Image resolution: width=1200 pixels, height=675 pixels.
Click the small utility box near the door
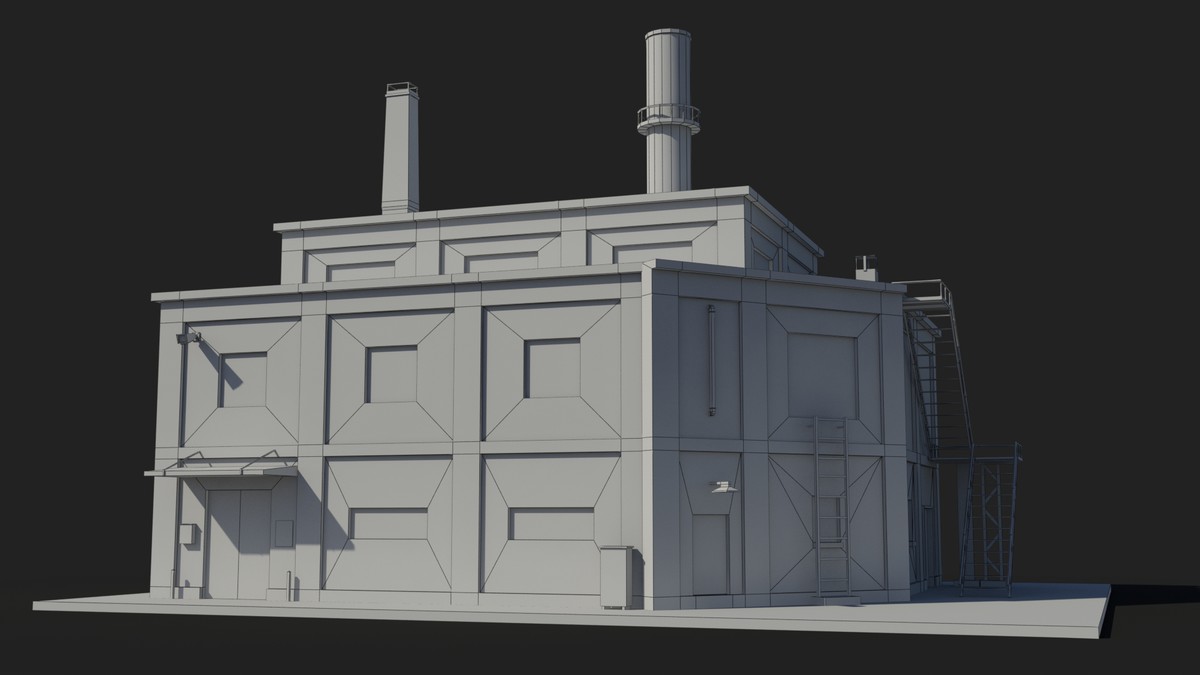(190, 532)
